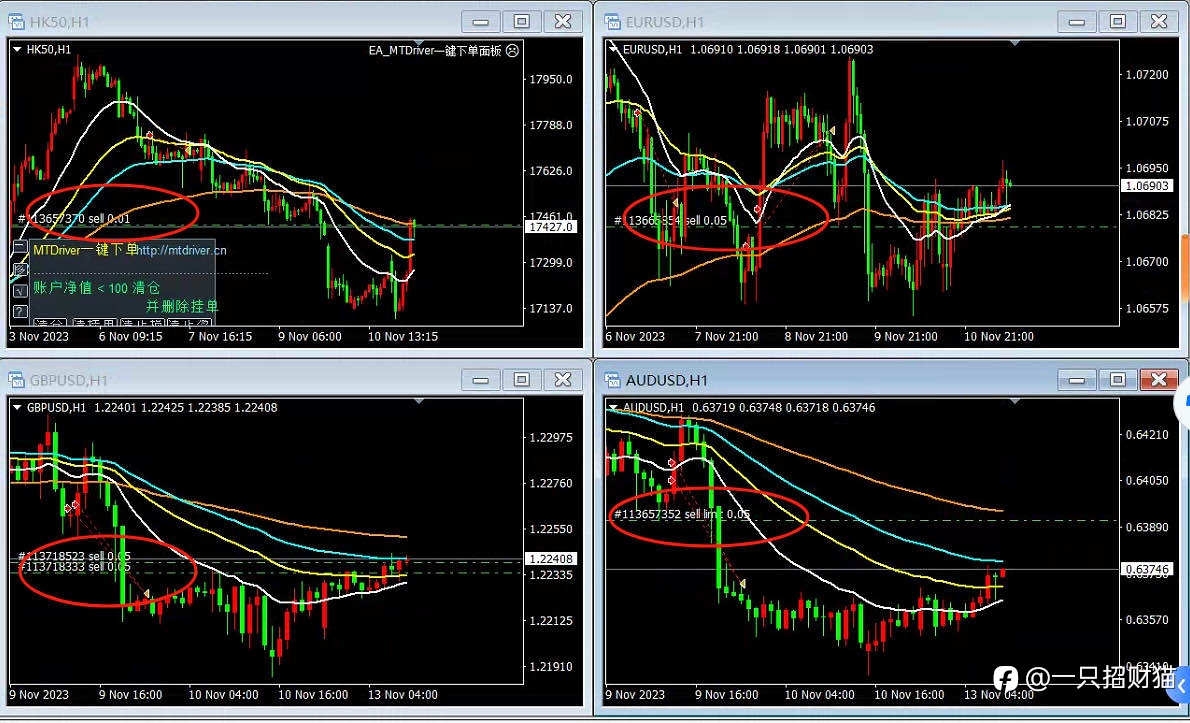Click the EA_MTDriver一键下单面板 label

point(435,50)
